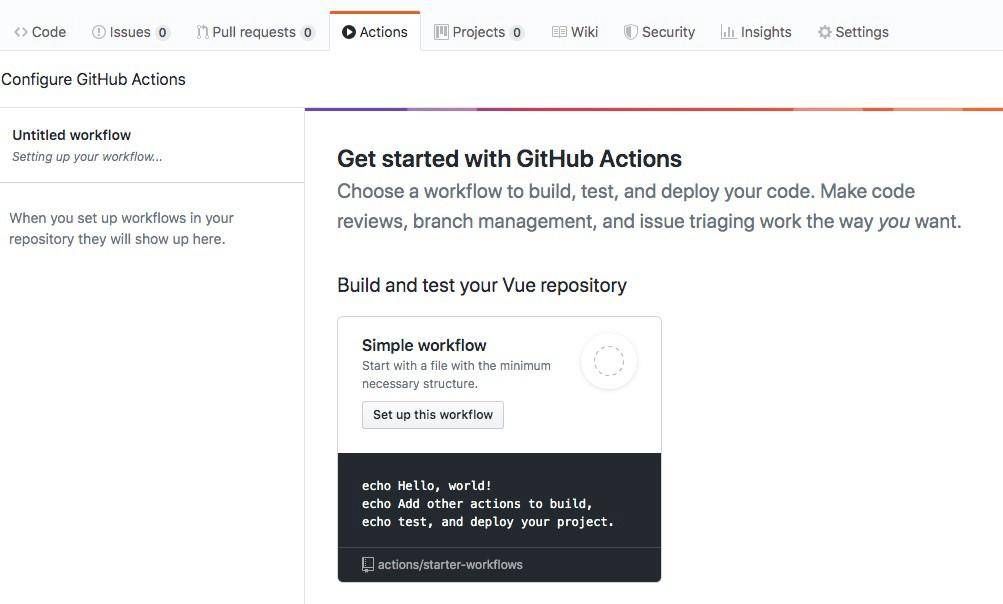Click the Issues count badge
This screenshot has width=1003, height=604.
point(162,33)
